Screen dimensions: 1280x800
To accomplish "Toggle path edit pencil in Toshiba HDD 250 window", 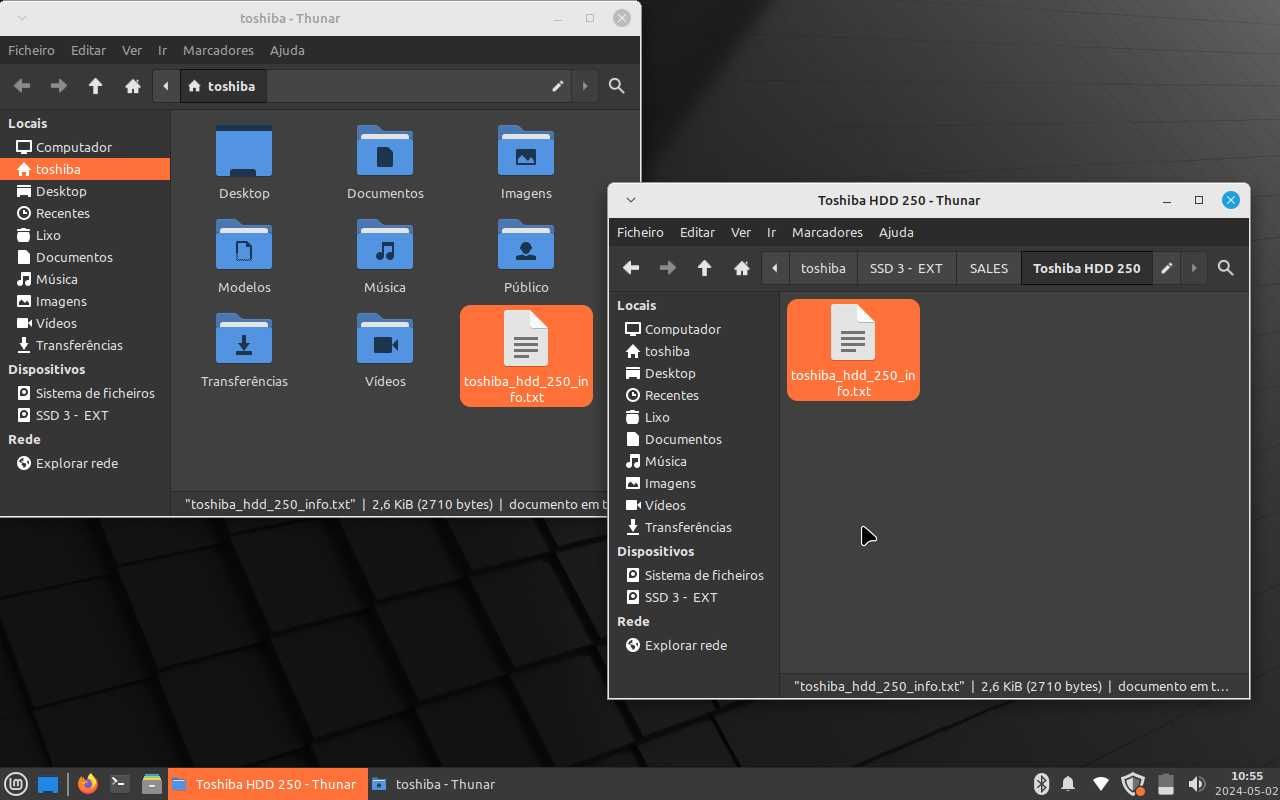I will click(1167, 268).
